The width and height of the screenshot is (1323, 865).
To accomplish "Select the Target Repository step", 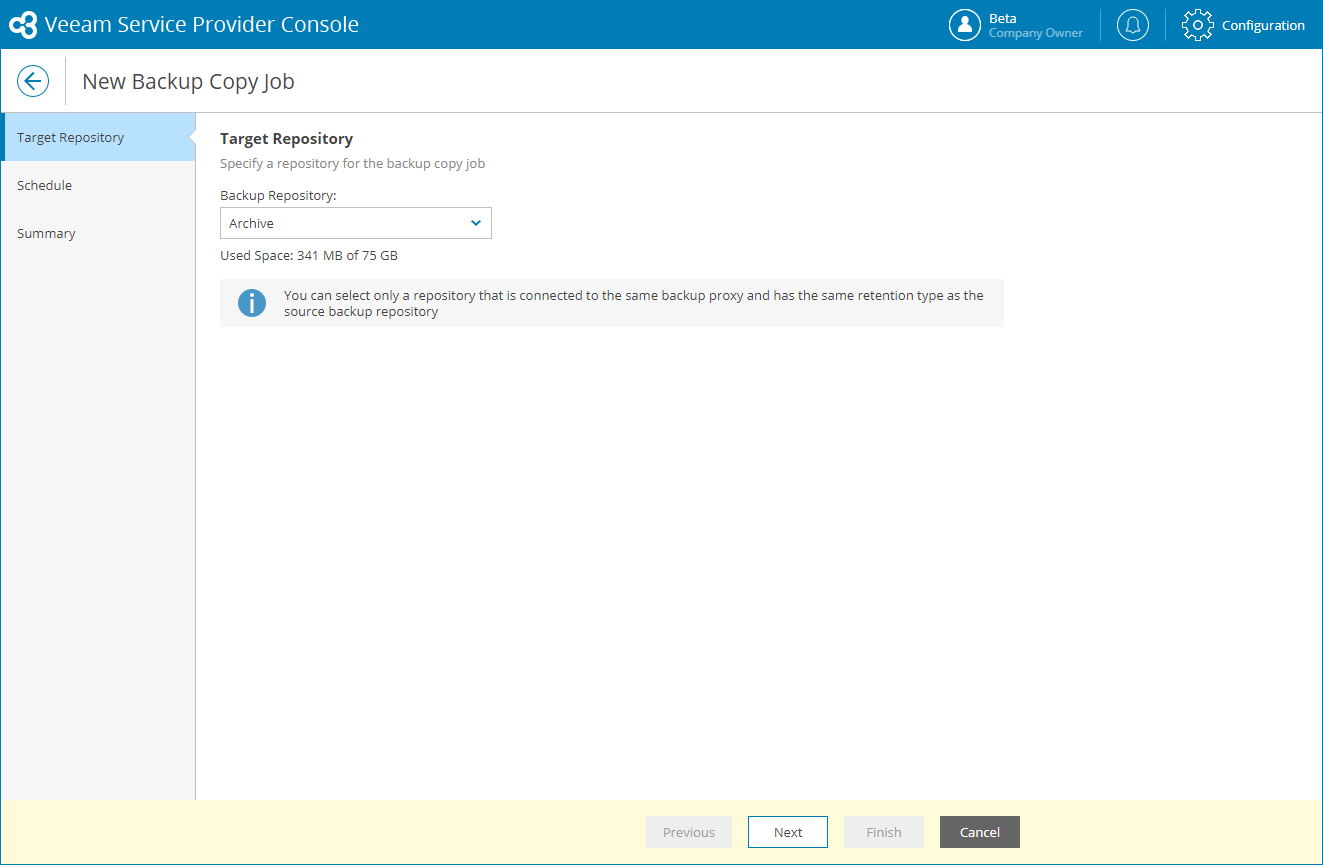I will tap(97, 137).
